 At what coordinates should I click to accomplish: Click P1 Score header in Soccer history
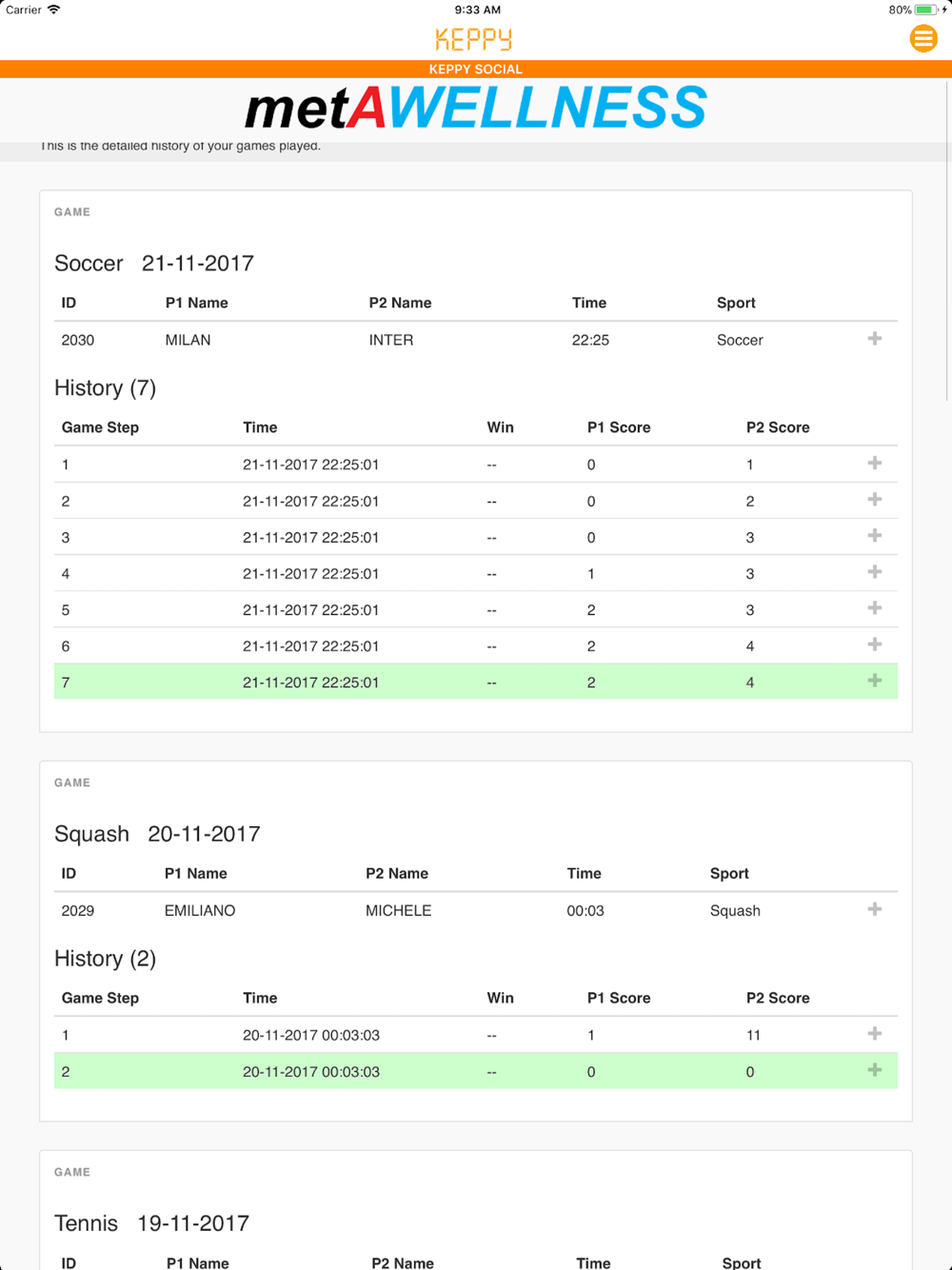tap(619, 427)
